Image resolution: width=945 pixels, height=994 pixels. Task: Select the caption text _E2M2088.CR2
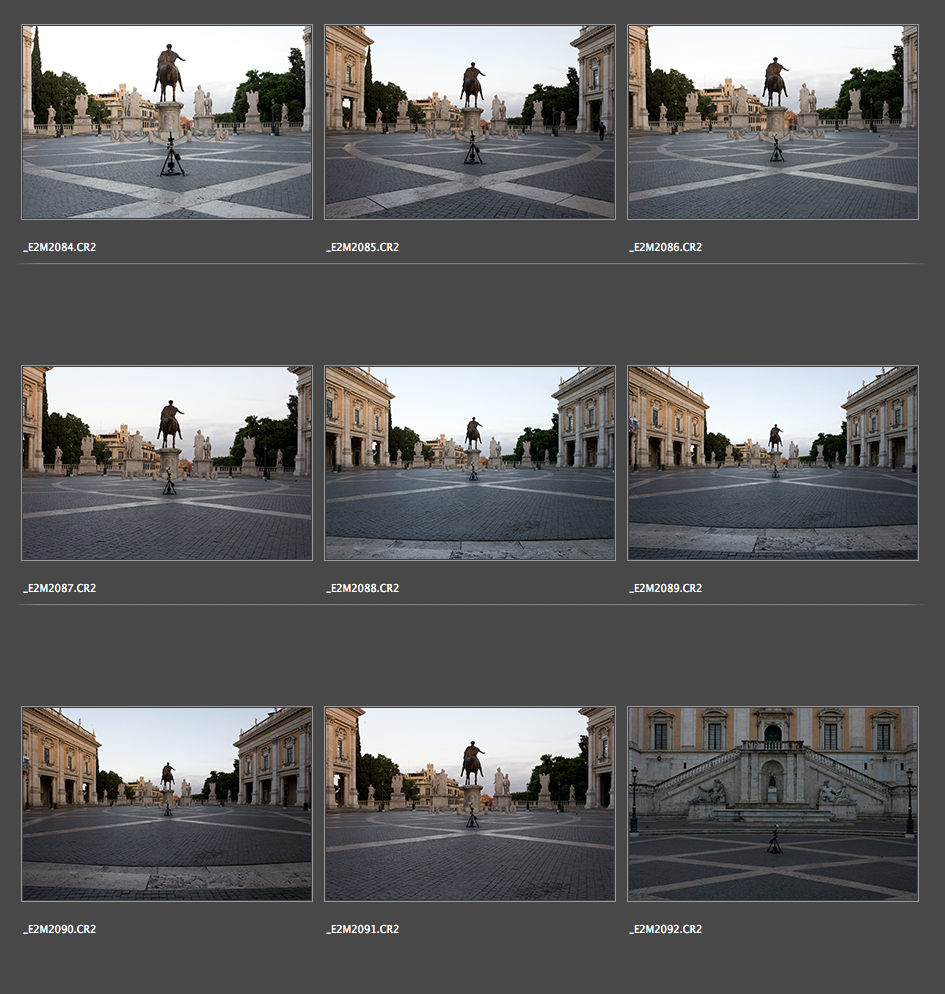pos(363,588)
